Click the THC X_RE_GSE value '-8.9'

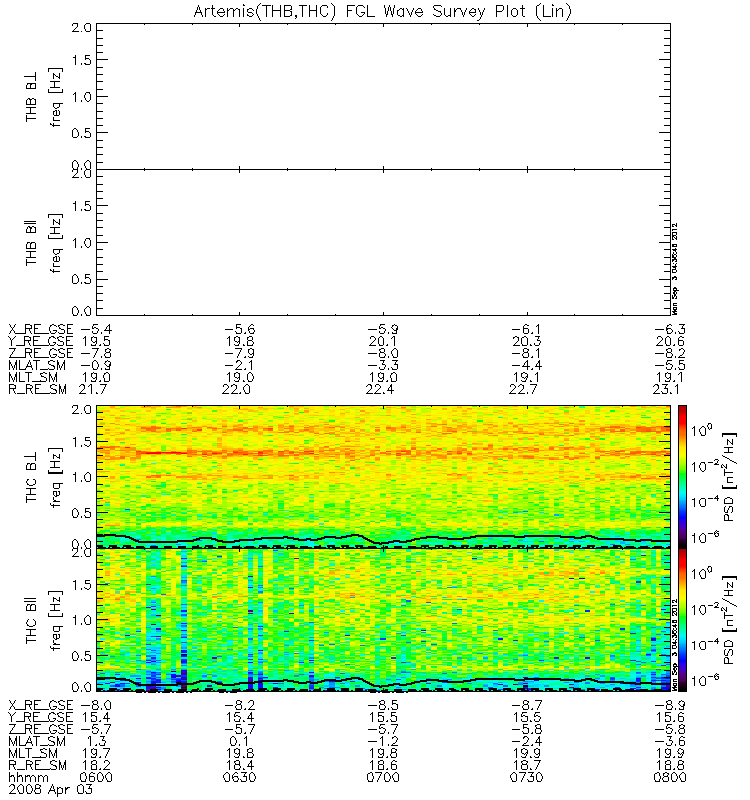tap(670, 705)
